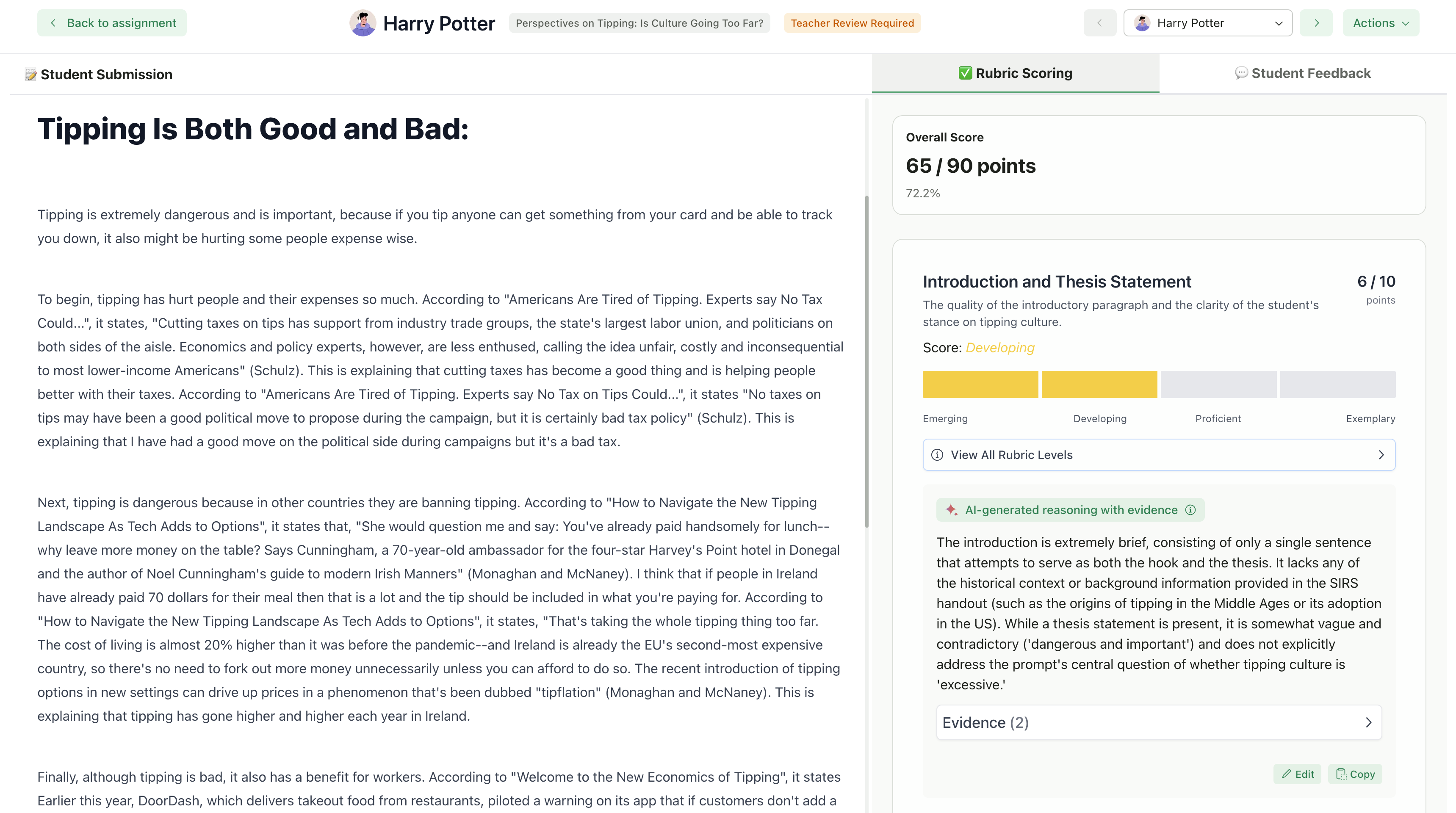Screen dimensions: 1456x813
Task: Switch to the Rubric Scoring tab
Action: click(x=1015, y=73)
